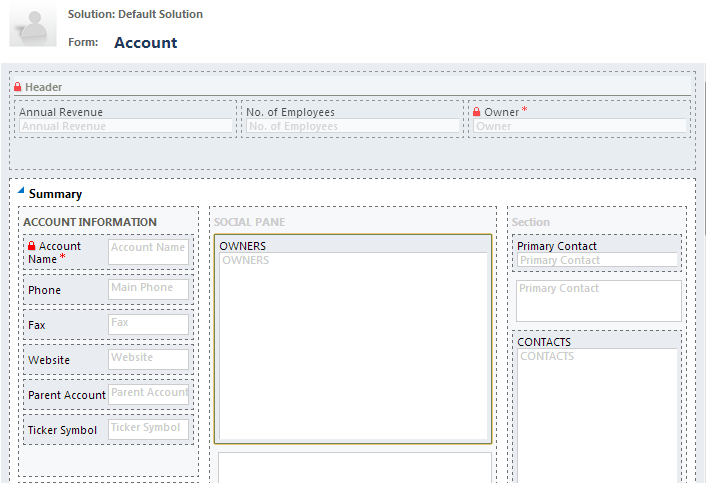The image size is (706, 483).
Task: Select the Account Name field box
Action: tap(148, 252)
